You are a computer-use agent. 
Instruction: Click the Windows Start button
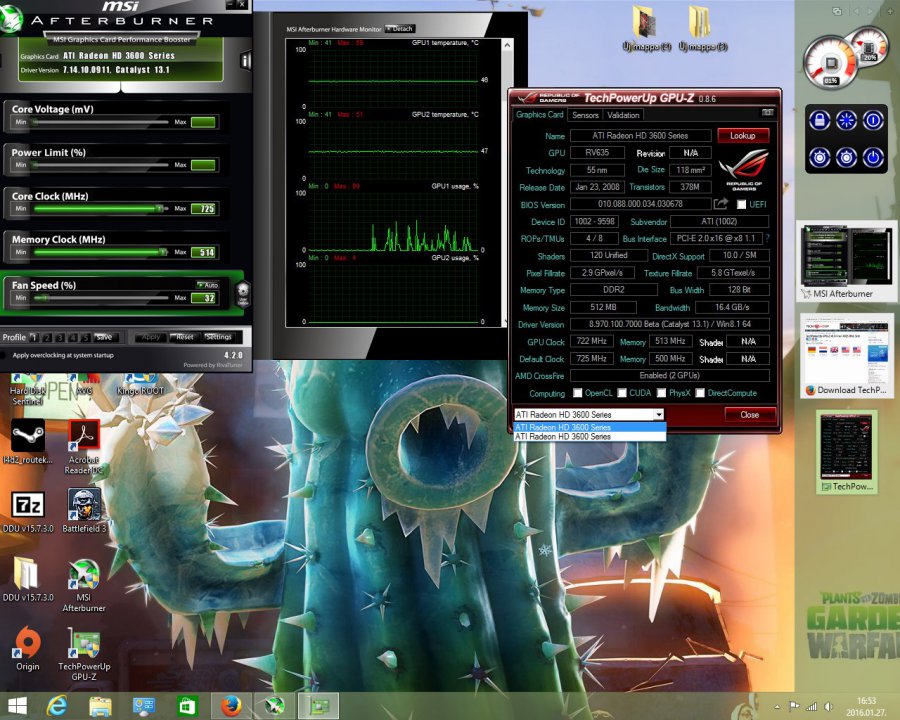coord(17,706)
